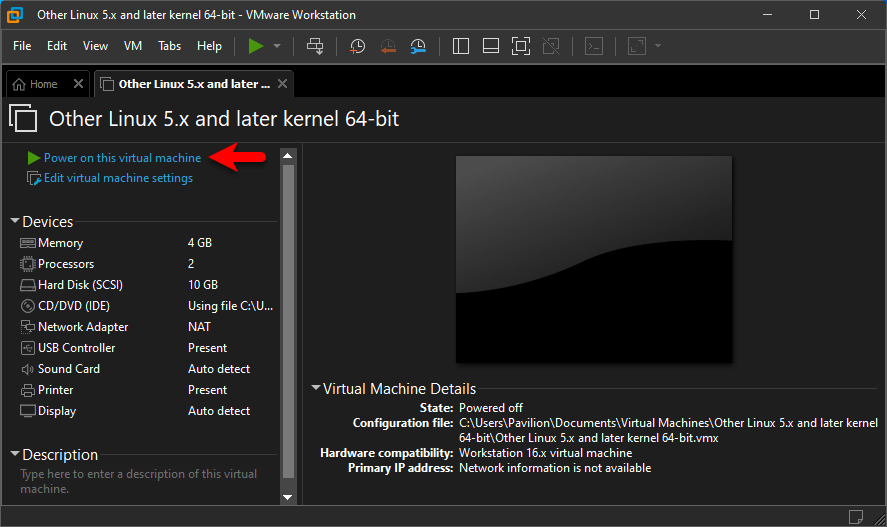Open the power options dropdown arrow
Screen dimensions: 887x527
[277, 46]
